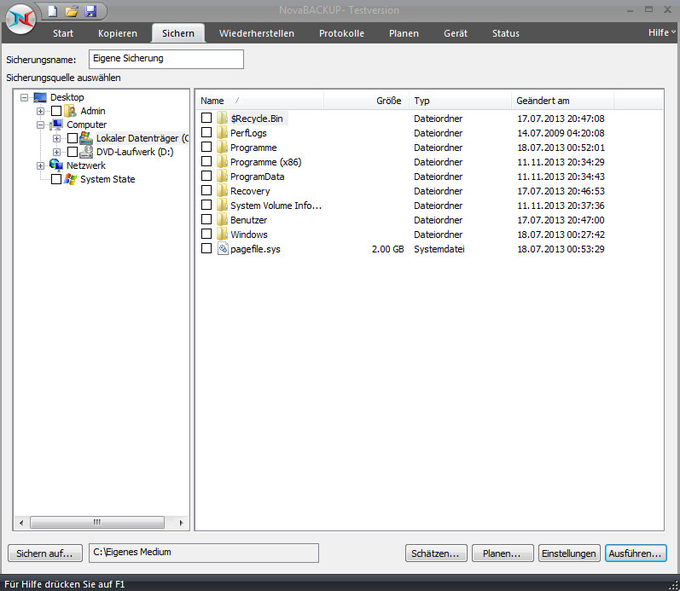Click the $Recycle.Bin folder icon
The height and width of the screenshot is (591, 680).
pos(222,118)
